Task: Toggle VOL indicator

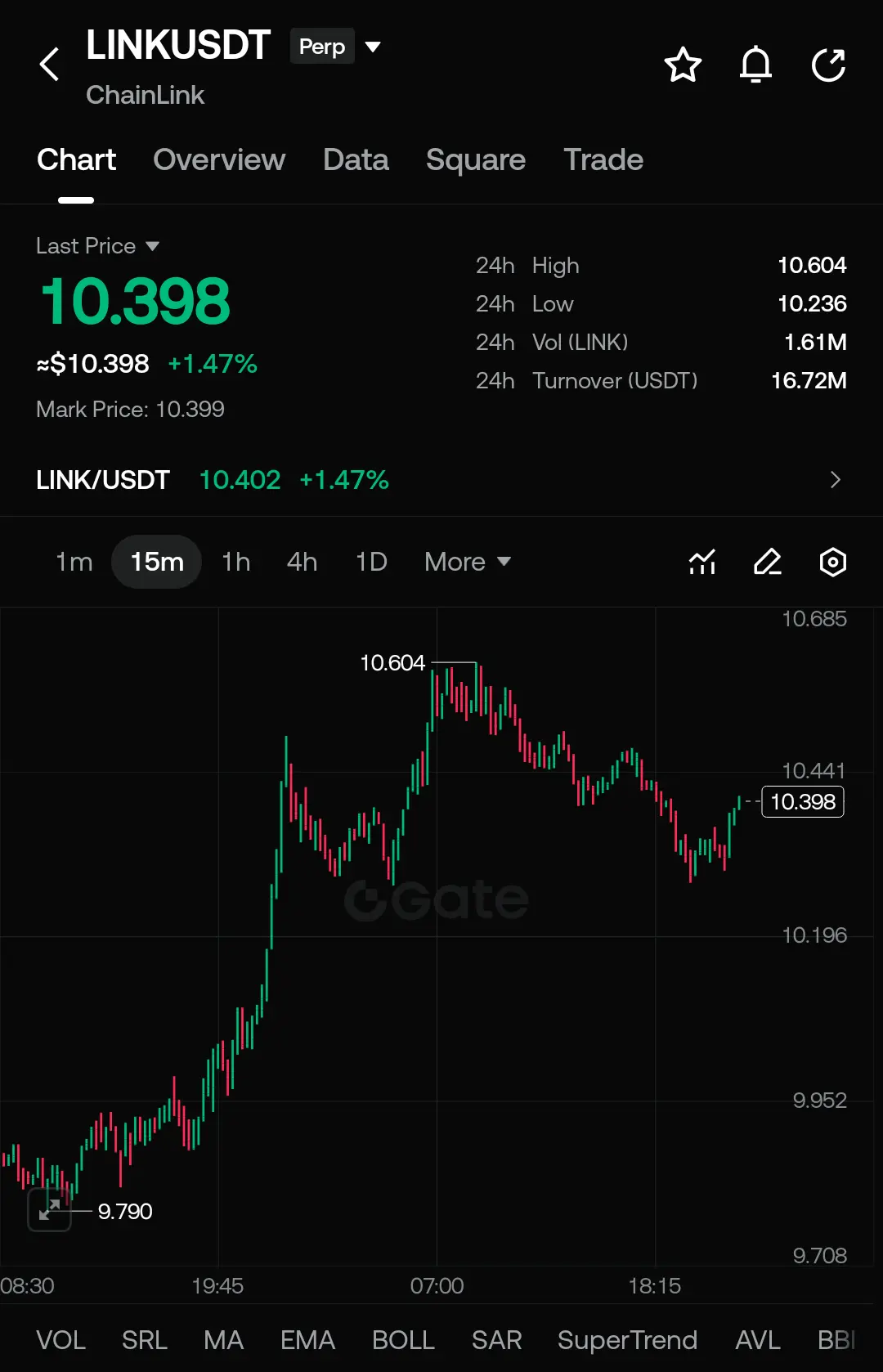Action: pos(61,1340)
